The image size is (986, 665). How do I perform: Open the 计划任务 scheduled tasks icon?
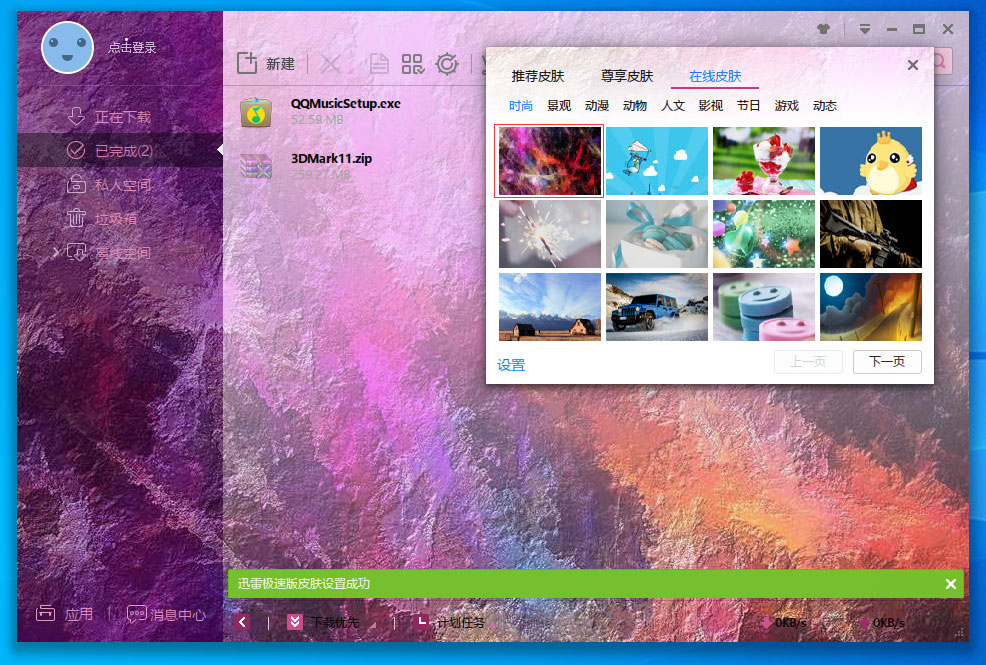tap(422, 621)
